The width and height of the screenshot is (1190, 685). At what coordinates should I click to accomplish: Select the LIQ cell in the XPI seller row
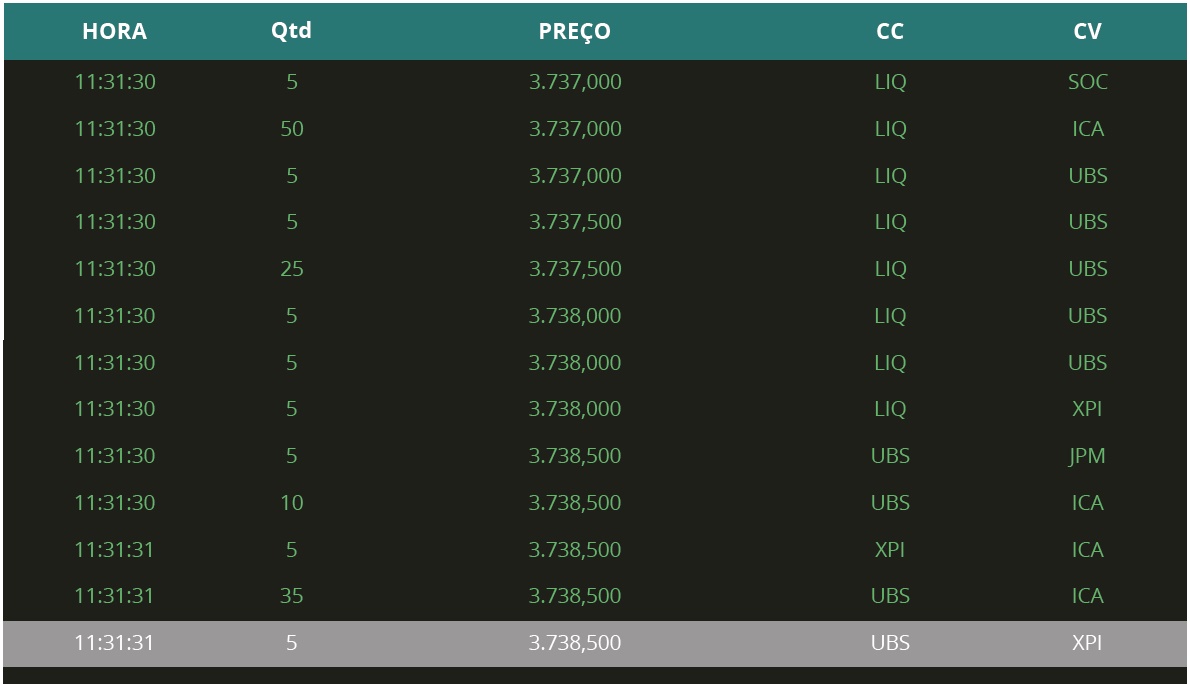890,409
